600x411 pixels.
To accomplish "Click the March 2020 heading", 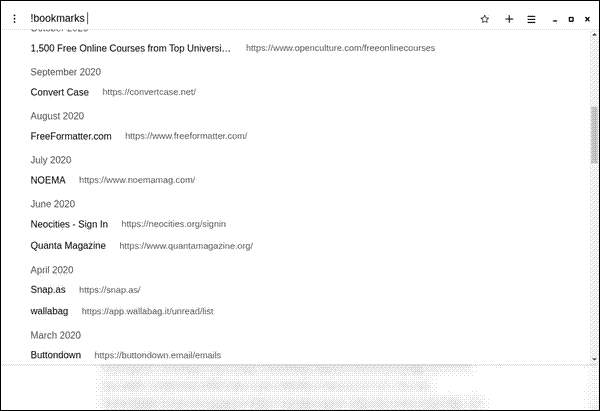I will pyautogui.click(x=55, y=335).
